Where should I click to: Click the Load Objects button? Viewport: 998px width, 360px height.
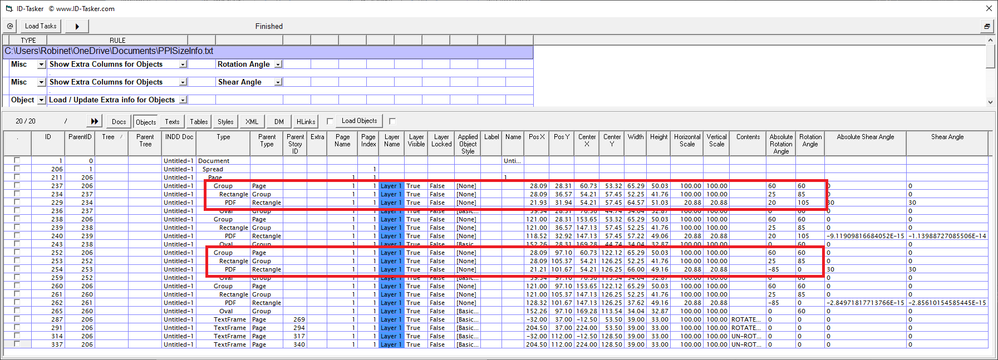pos(360,121)
